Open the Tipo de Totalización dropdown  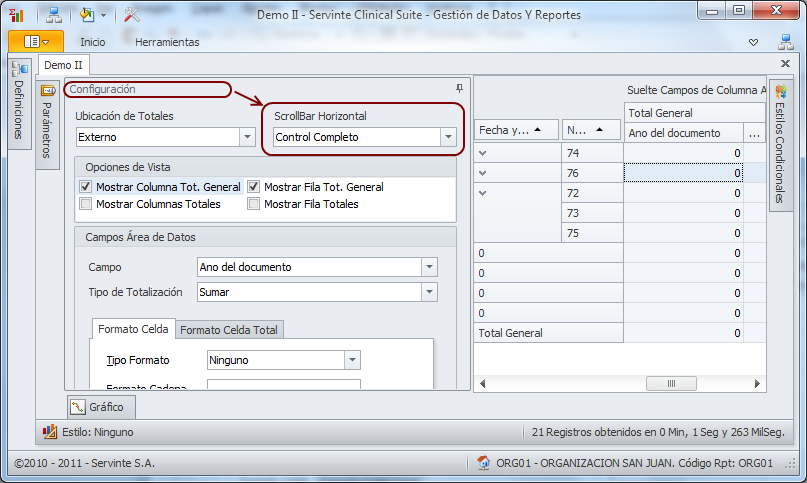(x=429, y=292)
